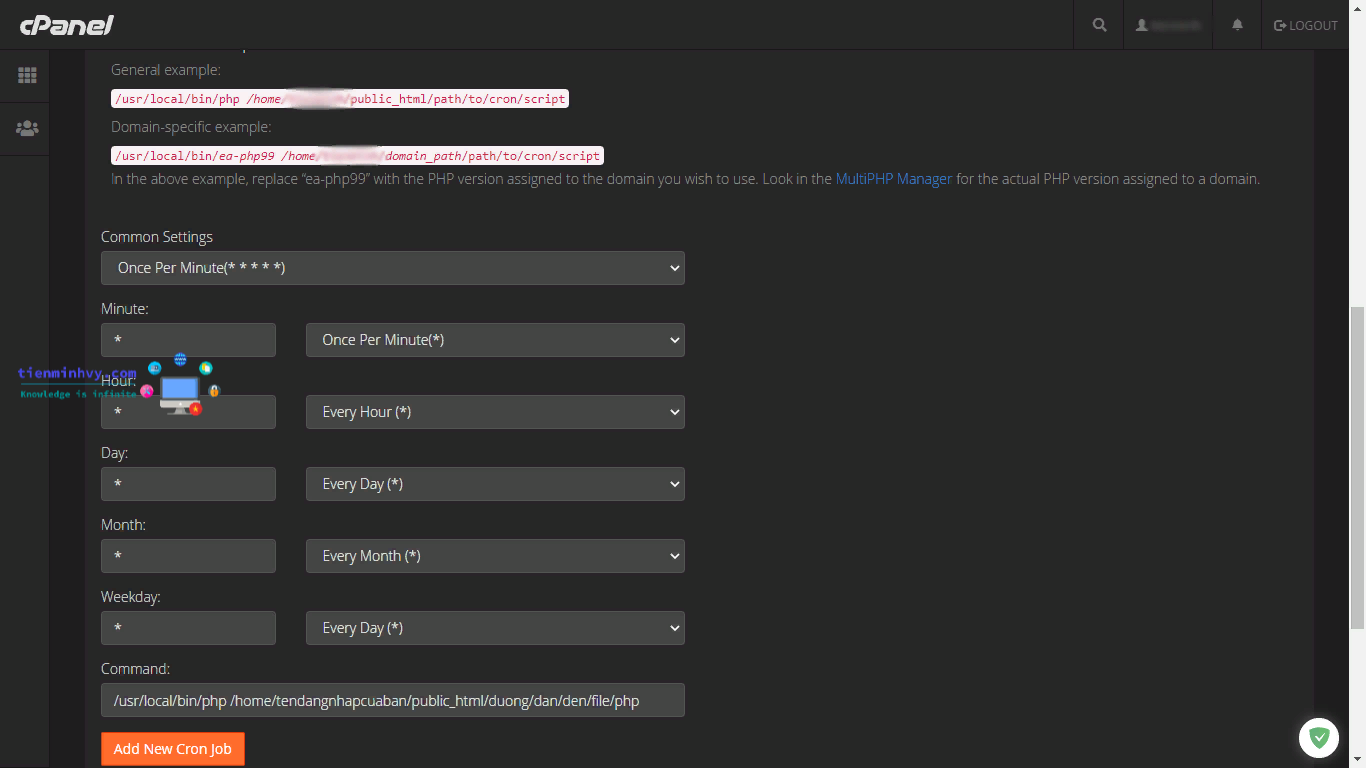Focus the Month text field

(x=188, y=556)
